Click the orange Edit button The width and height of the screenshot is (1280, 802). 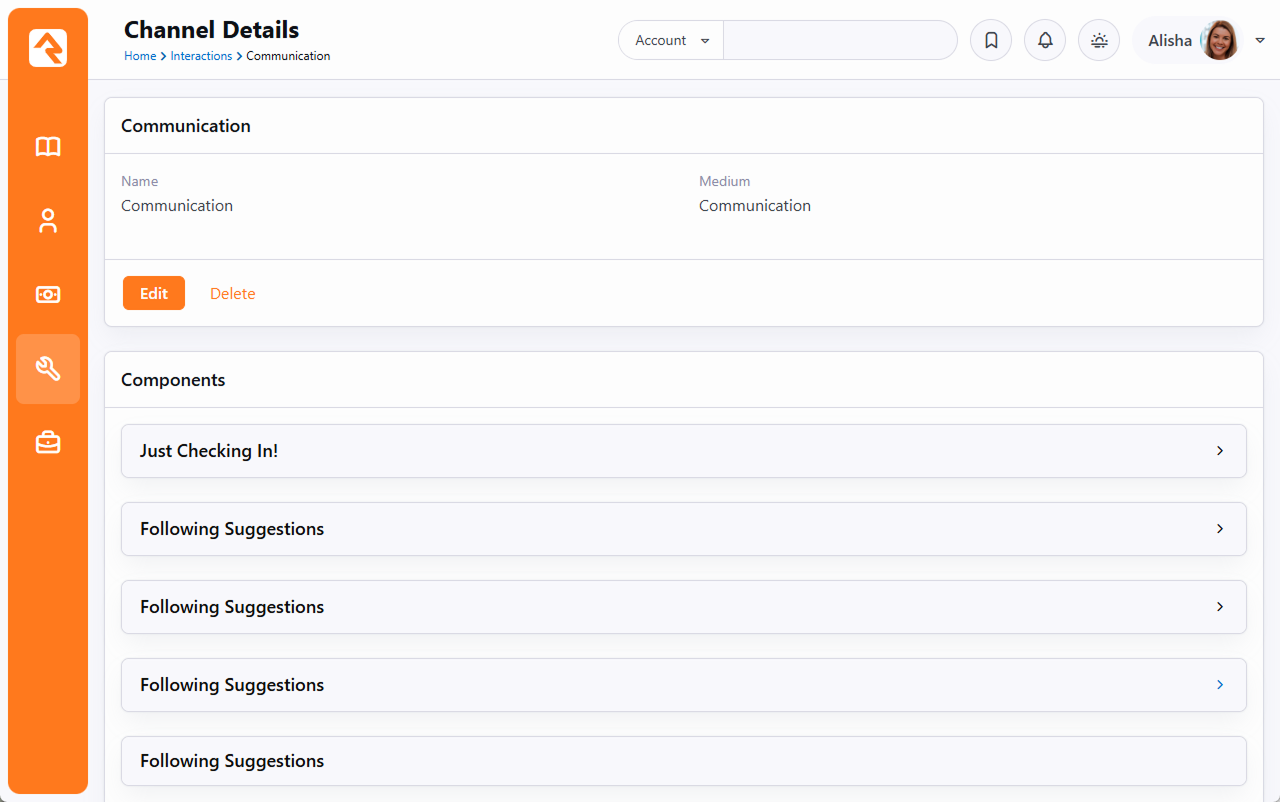(154, 293)
